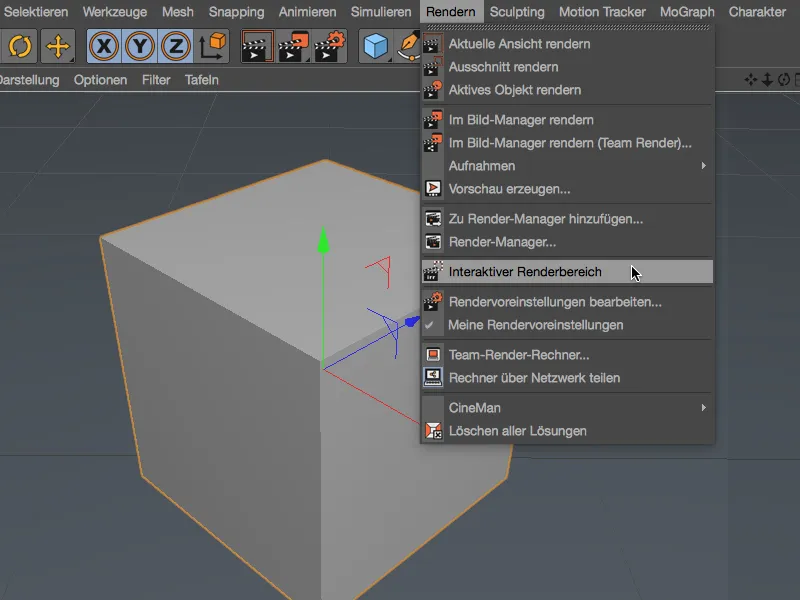800x600 pixels.
Task: Click the viewport pan navigation icon
Action: pos(751,80)
